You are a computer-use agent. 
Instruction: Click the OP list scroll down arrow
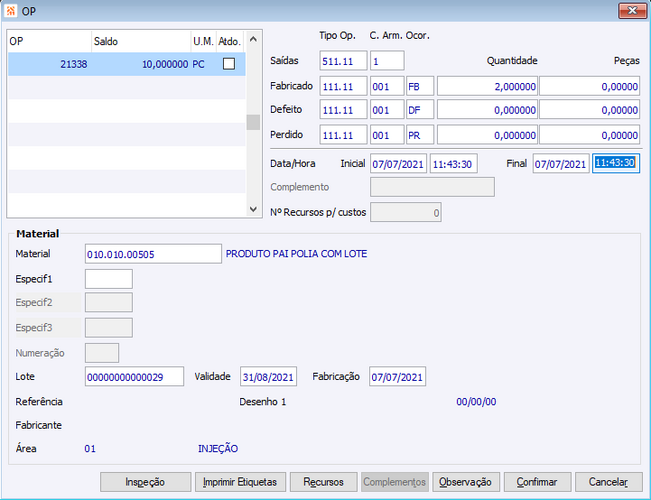253,209
